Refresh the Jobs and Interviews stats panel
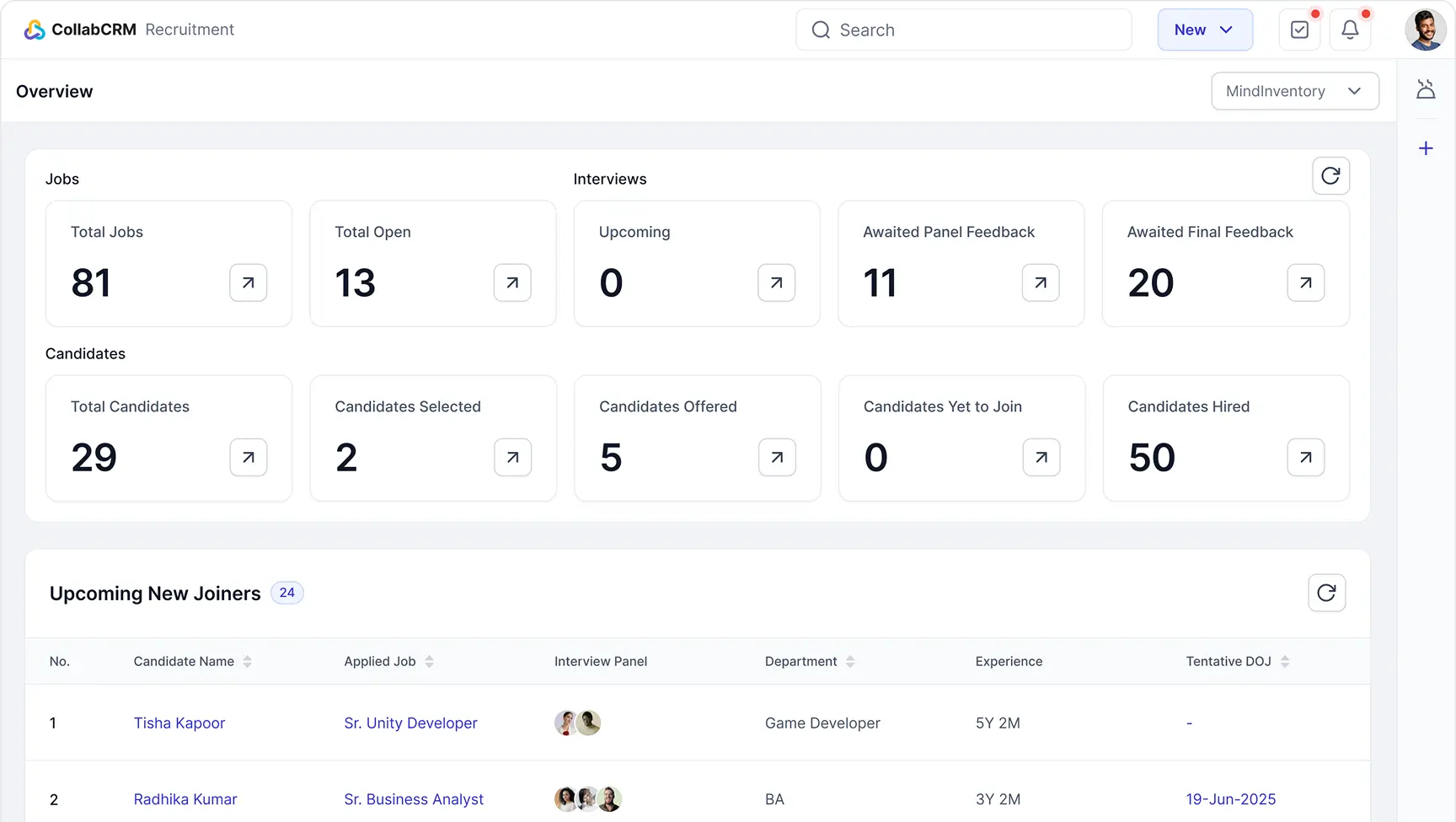 click(x=1330, y=176)
